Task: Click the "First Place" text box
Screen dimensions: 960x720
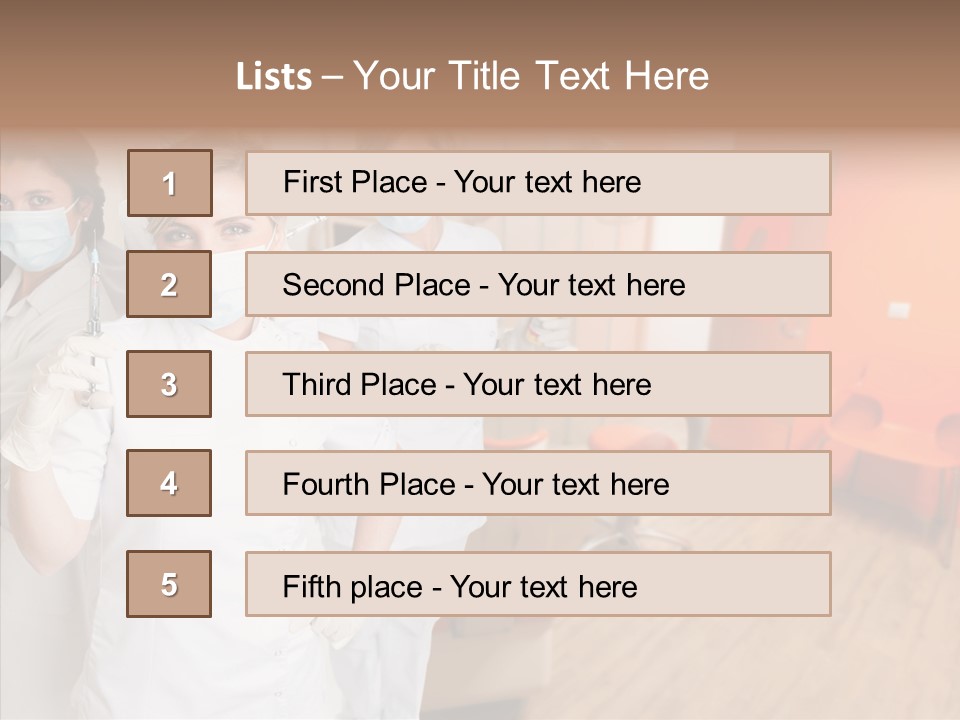Action: coord(538,183)
